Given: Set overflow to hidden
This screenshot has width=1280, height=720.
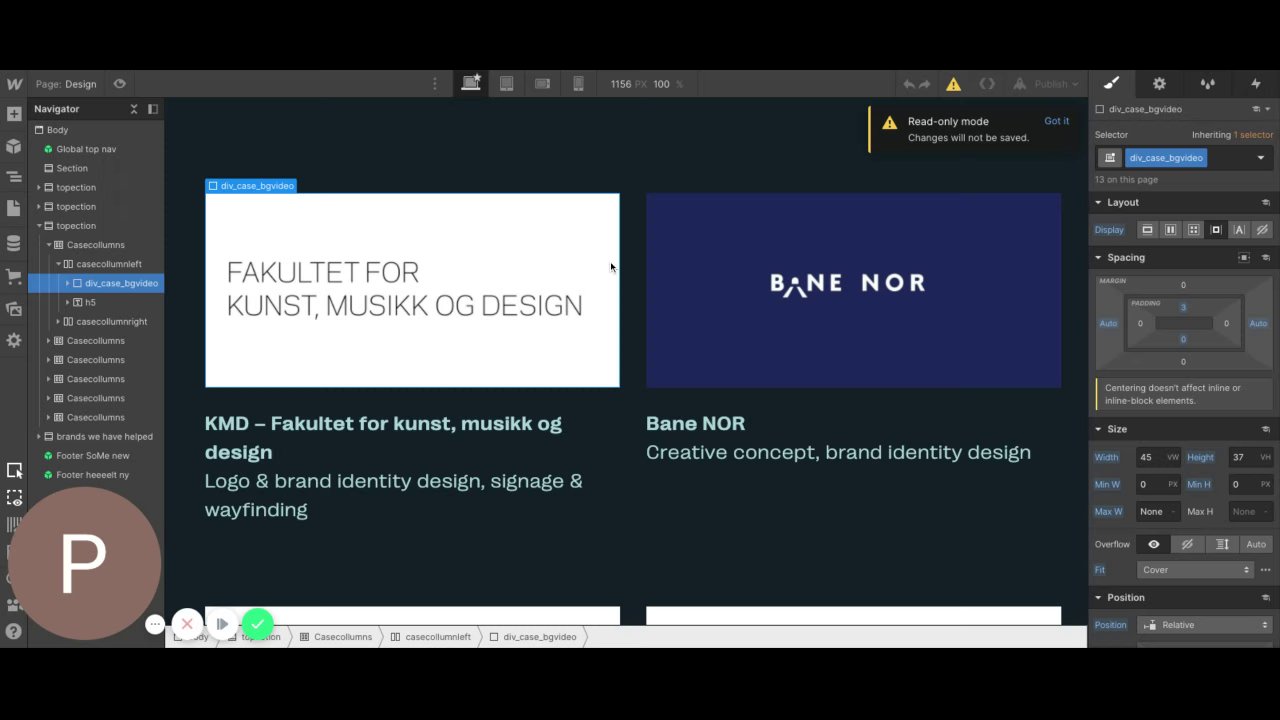Looking at the screenshot, I should click(x=1187, y=544).
